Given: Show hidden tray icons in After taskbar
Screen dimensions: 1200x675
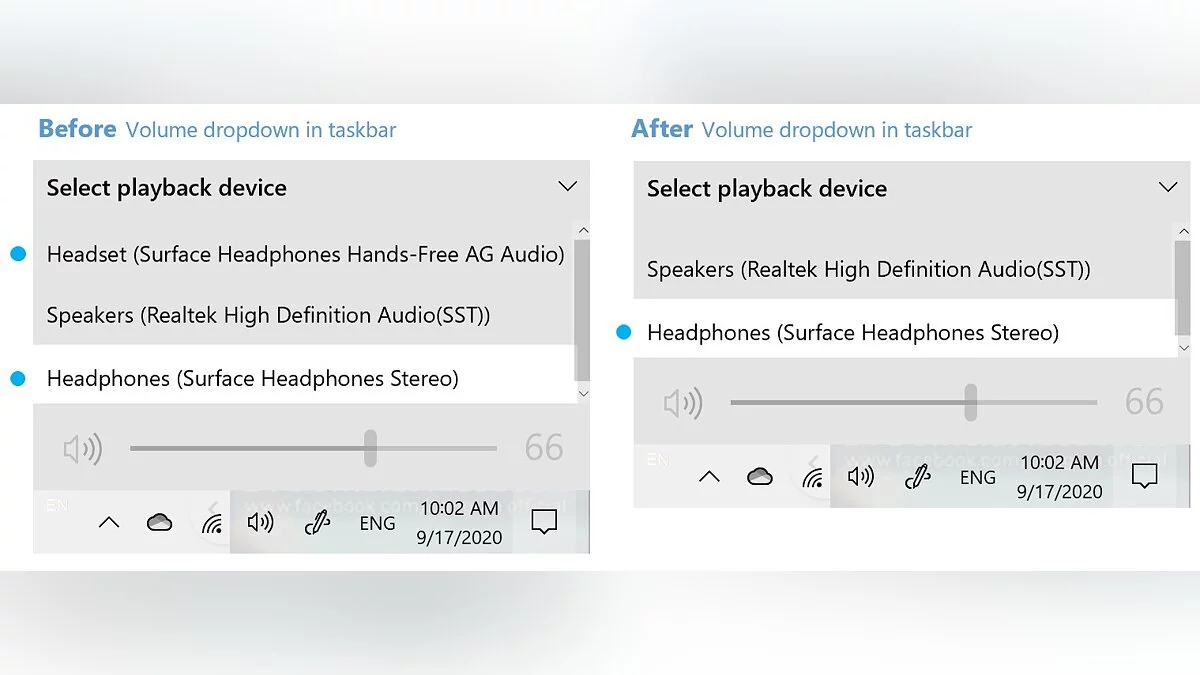Looking at the screenshot, I should point(709,477).
